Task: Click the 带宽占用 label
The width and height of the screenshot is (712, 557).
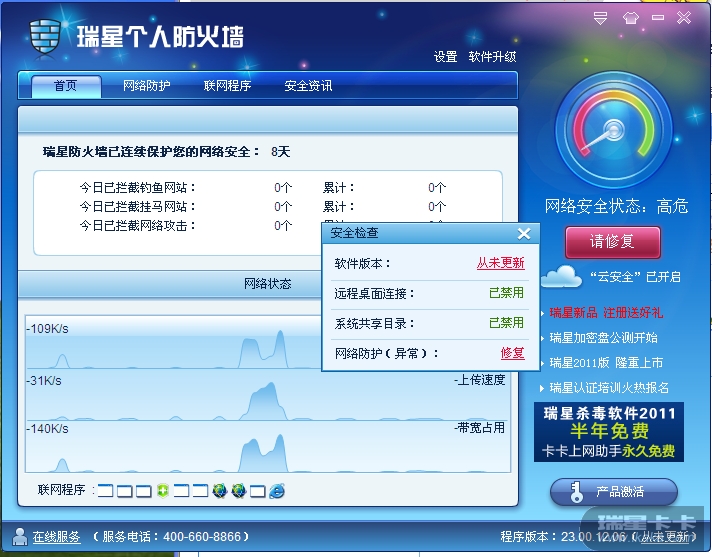Action: 480,428
